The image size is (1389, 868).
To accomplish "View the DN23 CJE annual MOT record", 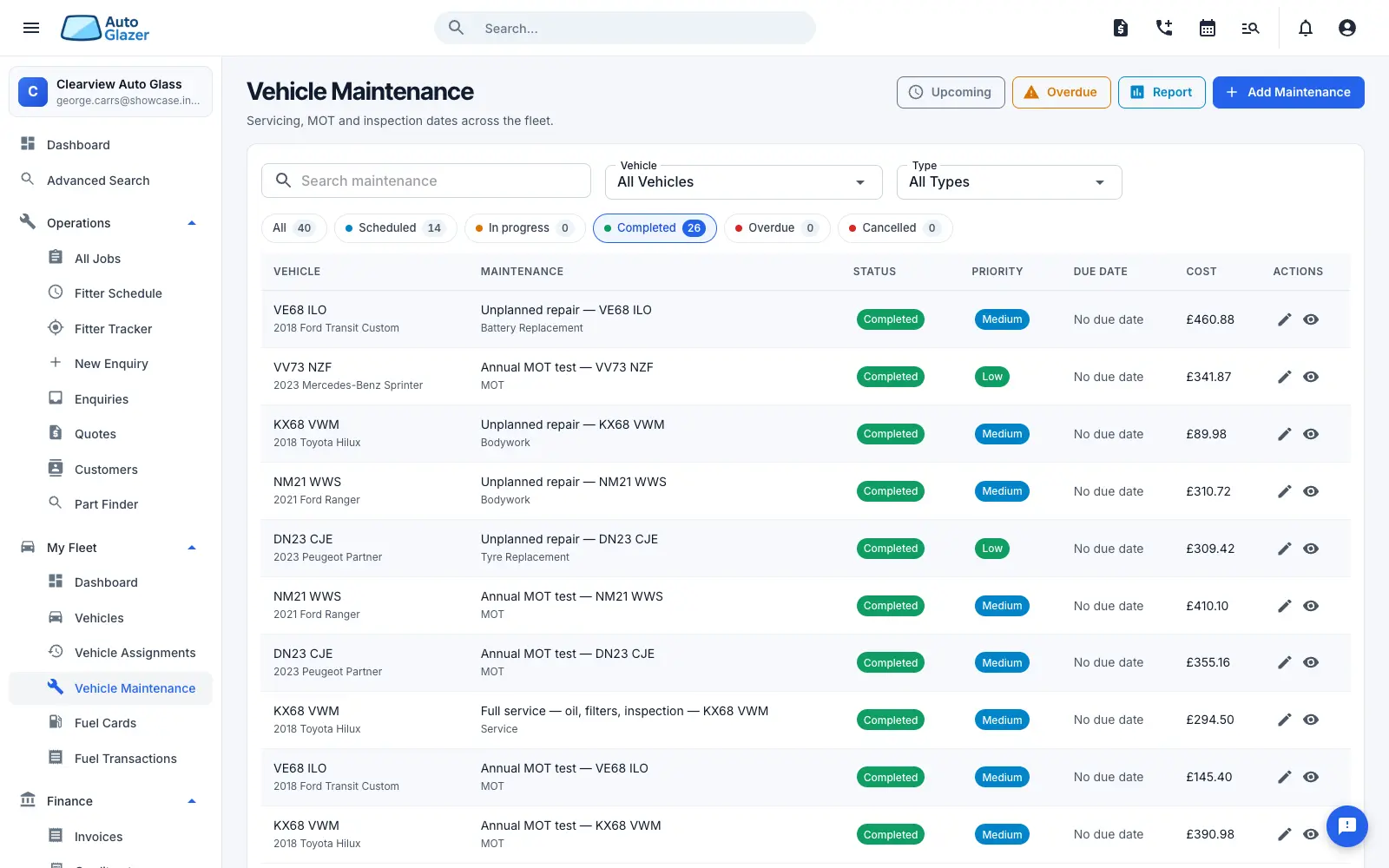I will (1311, 662).
